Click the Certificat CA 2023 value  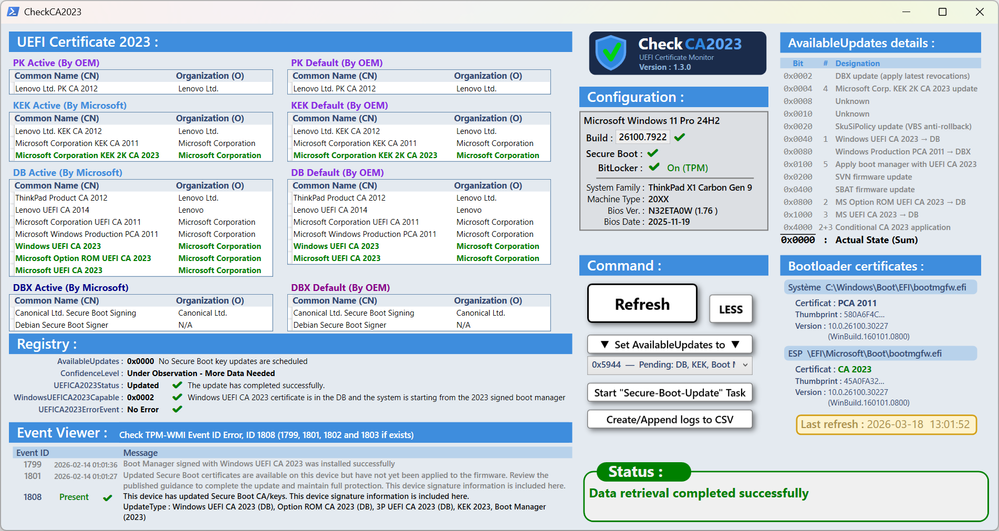(x=854, y=370)
